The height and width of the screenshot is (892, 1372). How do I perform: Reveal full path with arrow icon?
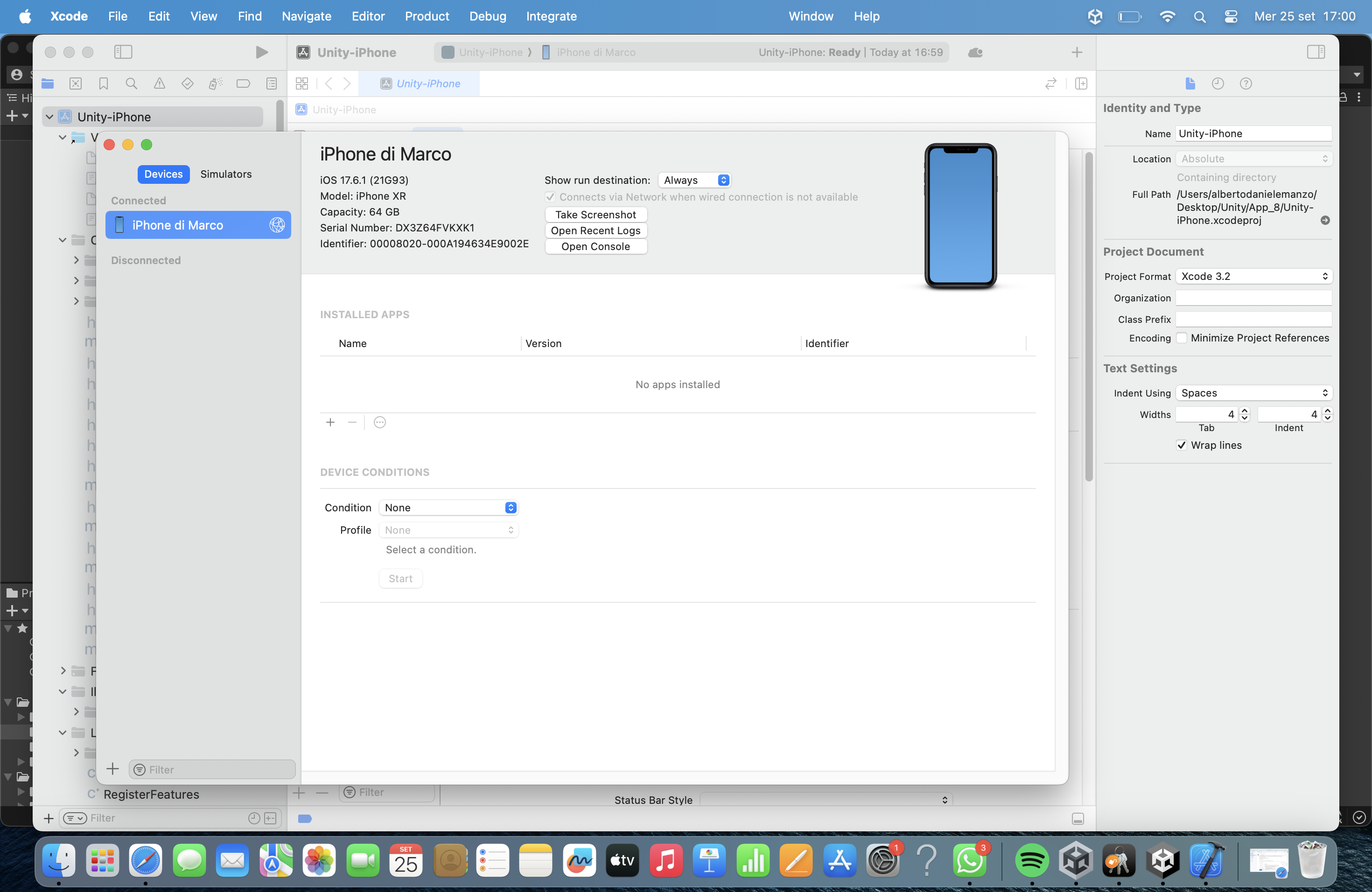pos(1325,220)
